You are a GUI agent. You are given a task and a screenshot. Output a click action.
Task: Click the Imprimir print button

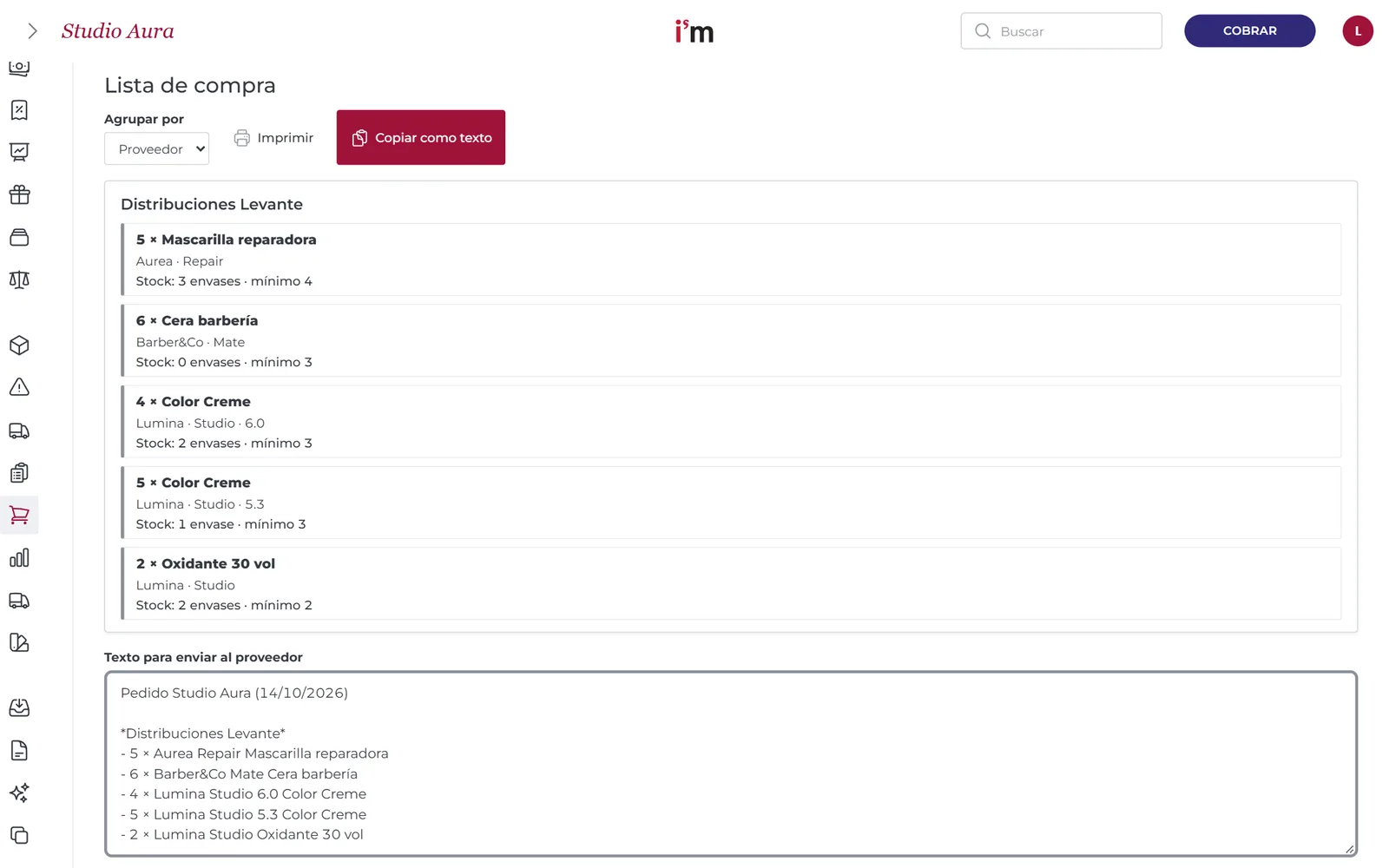(x=273, y=138)
